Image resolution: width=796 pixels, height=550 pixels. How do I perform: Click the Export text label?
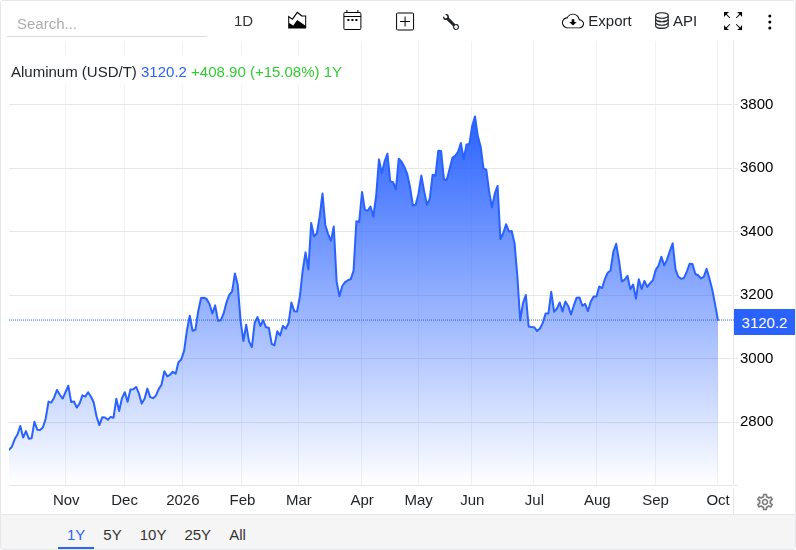pos(610,21)
